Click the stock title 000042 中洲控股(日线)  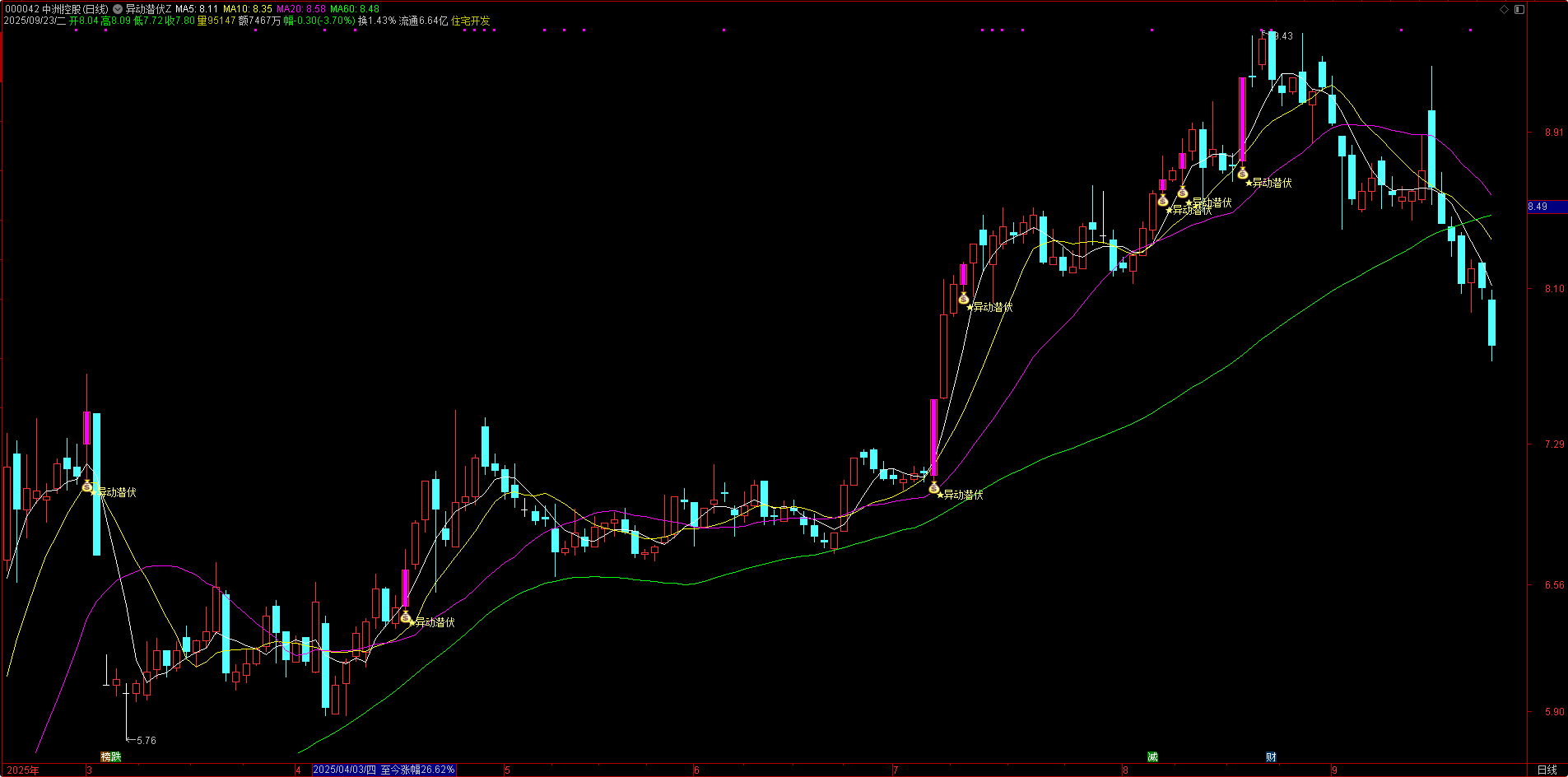click(56, 9)
